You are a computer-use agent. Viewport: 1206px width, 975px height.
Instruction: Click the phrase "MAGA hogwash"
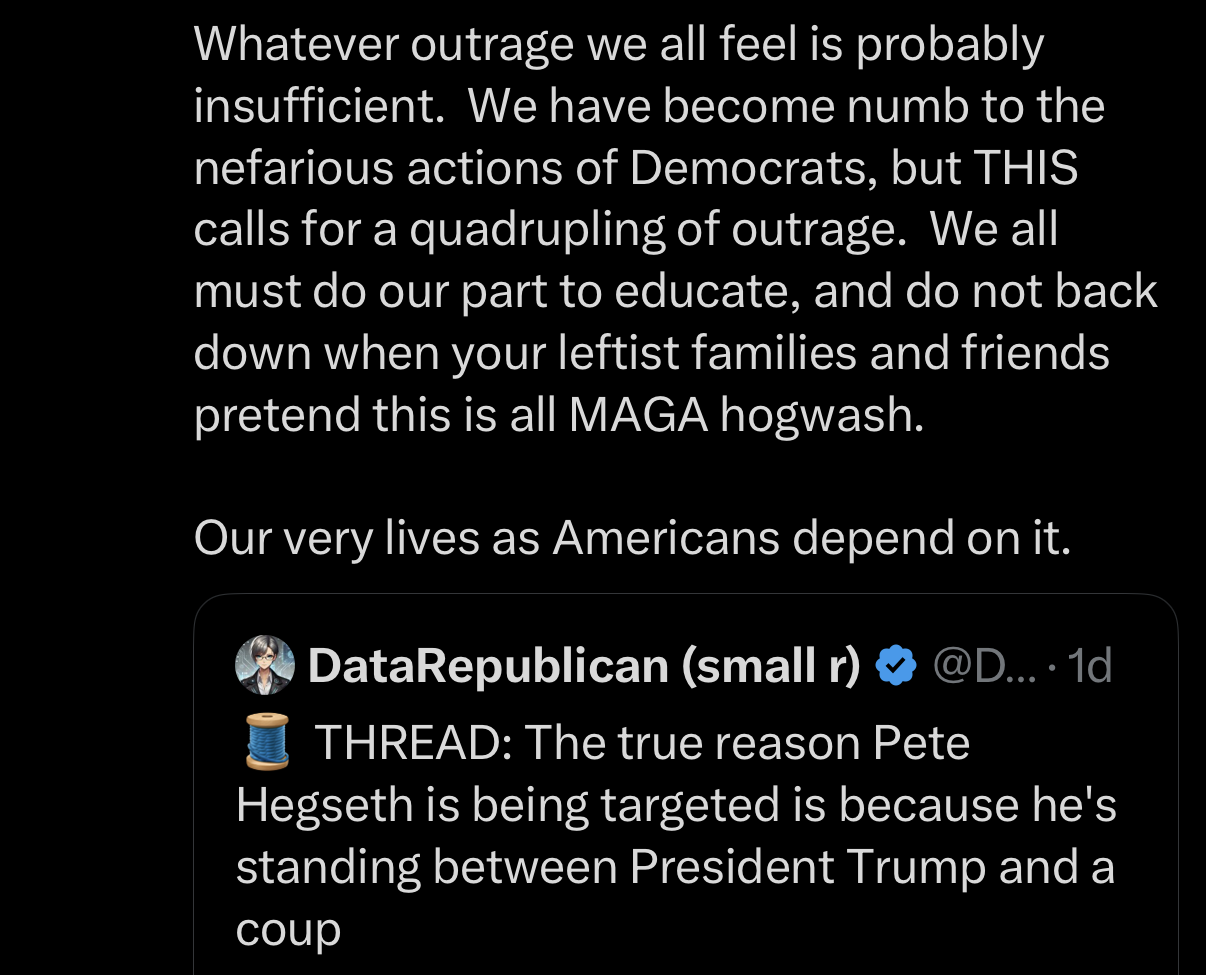pyautogui.click(x=741, y=414)
